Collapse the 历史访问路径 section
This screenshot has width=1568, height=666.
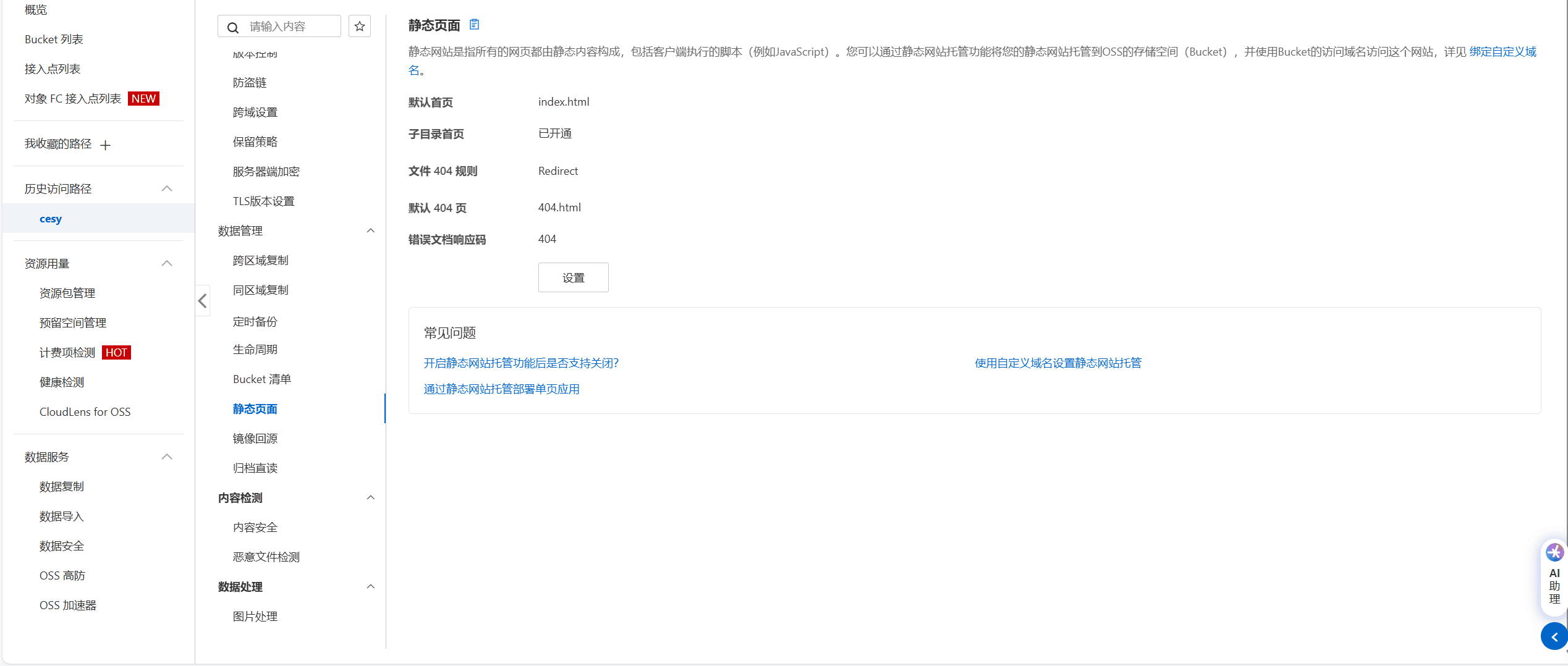coord(166,188)
